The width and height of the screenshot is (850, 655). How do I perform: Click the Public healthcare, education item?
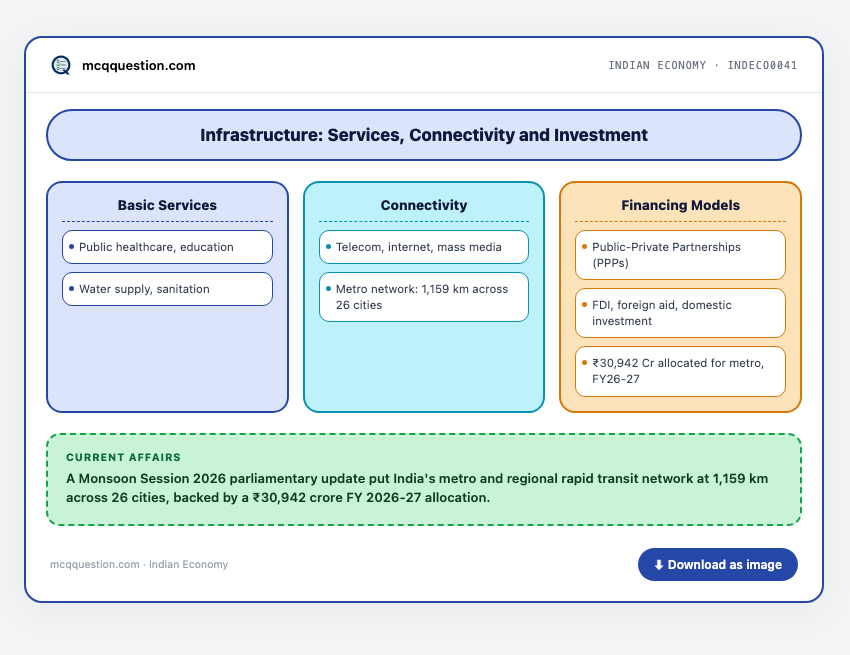click(x=168, y=247)
